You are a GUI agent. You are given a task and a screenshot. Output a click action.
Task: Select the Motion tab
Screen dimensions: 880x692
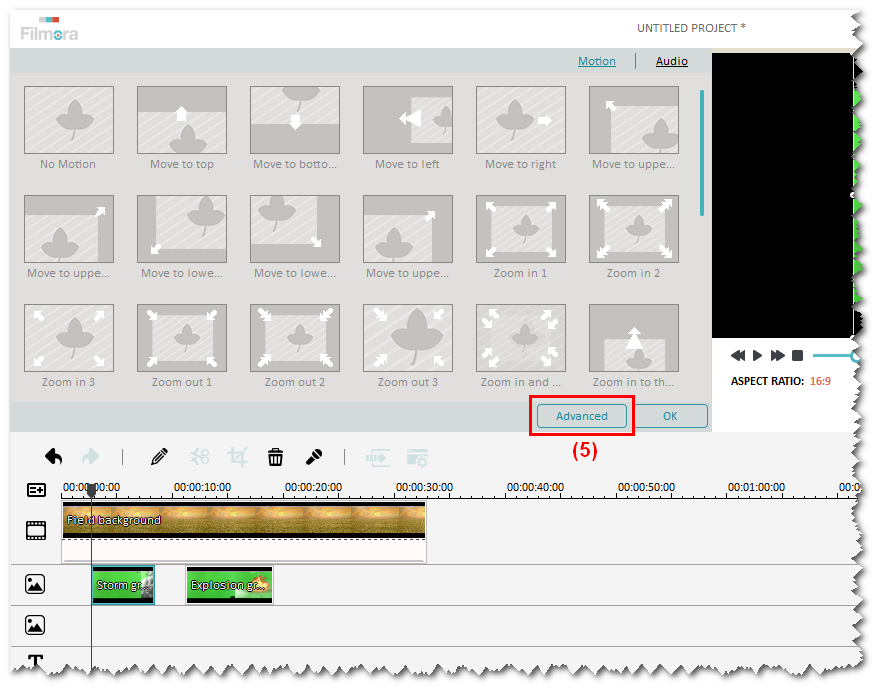point(597,61)
